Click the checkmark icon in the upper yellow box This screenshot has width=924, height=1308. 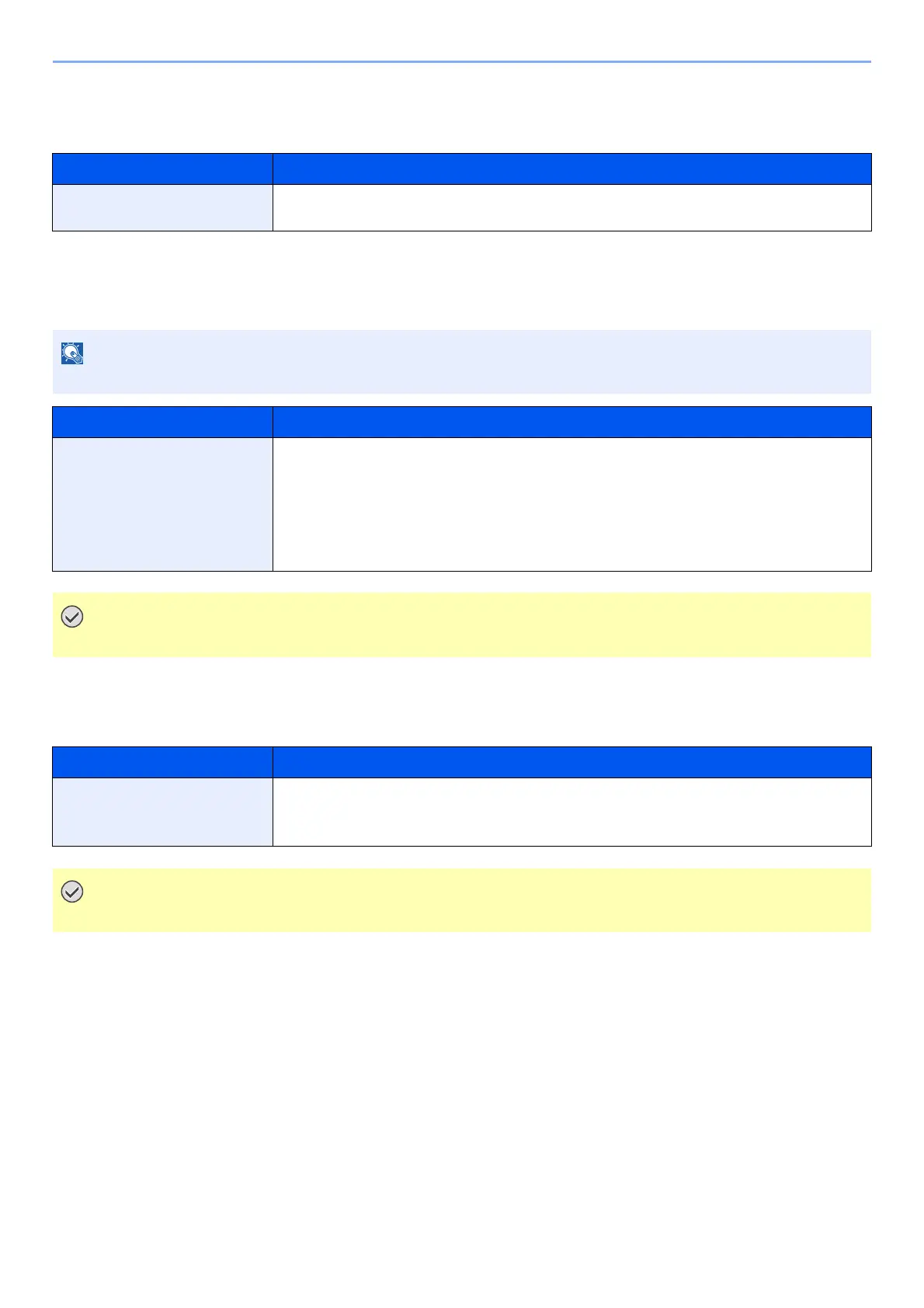(72, 617)
